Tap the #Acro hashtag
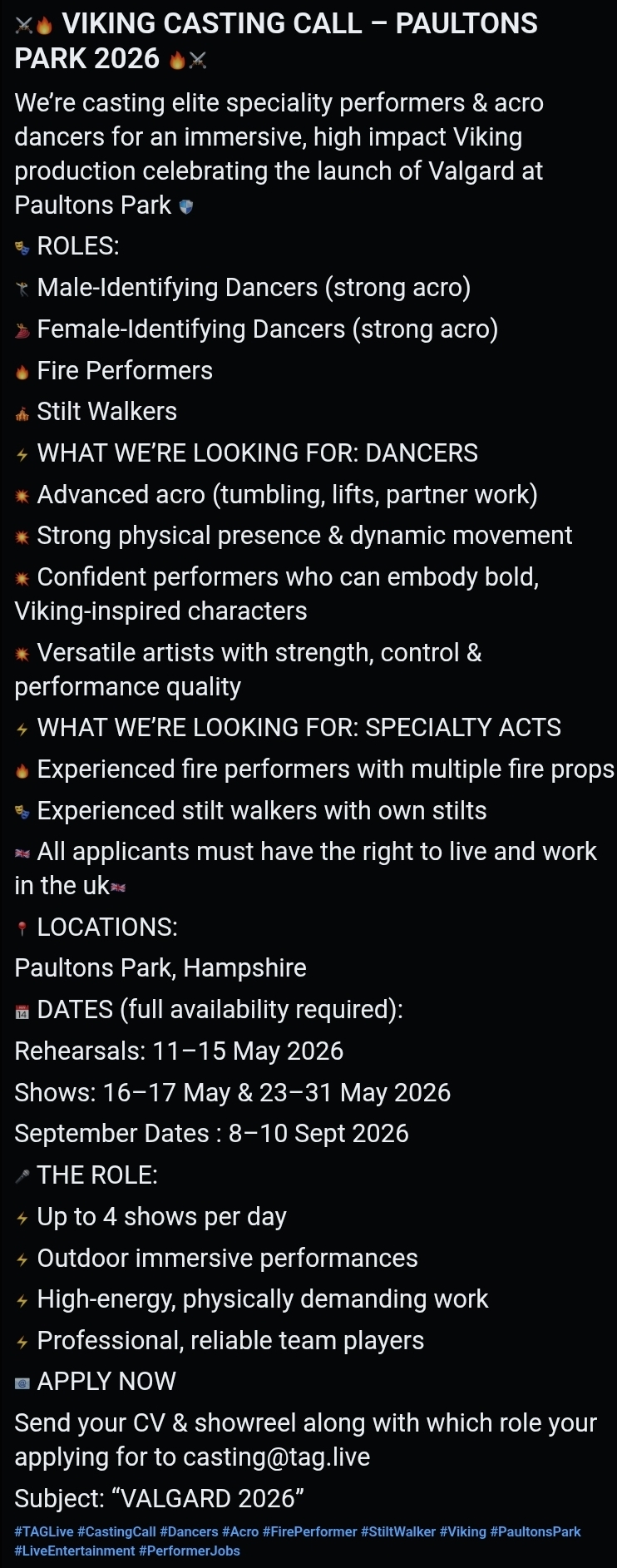The height and width of the screenshot is (1568, 617). coord(240,1531)
